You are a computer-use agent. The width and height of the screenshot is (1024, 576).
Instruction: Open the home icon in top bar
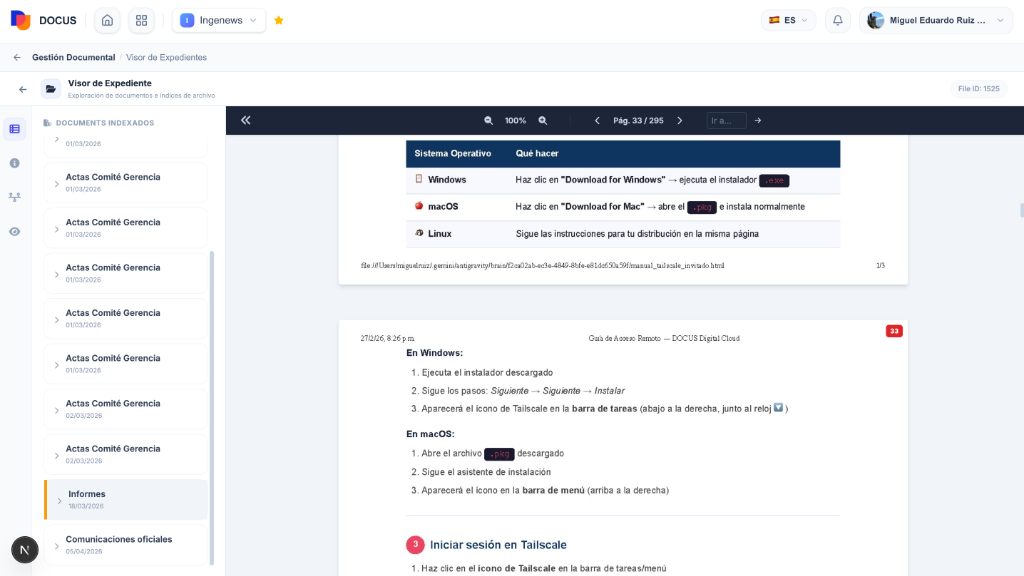tap(107, 20)
